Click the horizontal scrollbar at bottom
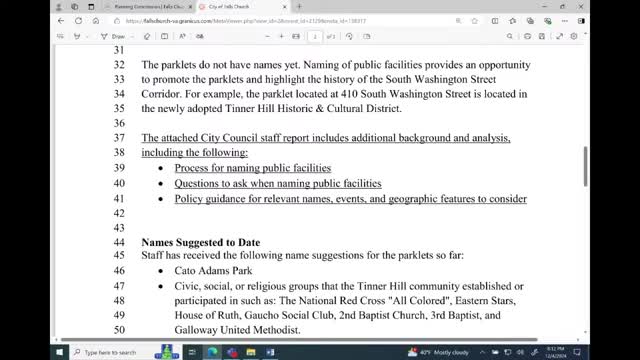The height and width of the screenshot is (360, 640). click(299, 340)
